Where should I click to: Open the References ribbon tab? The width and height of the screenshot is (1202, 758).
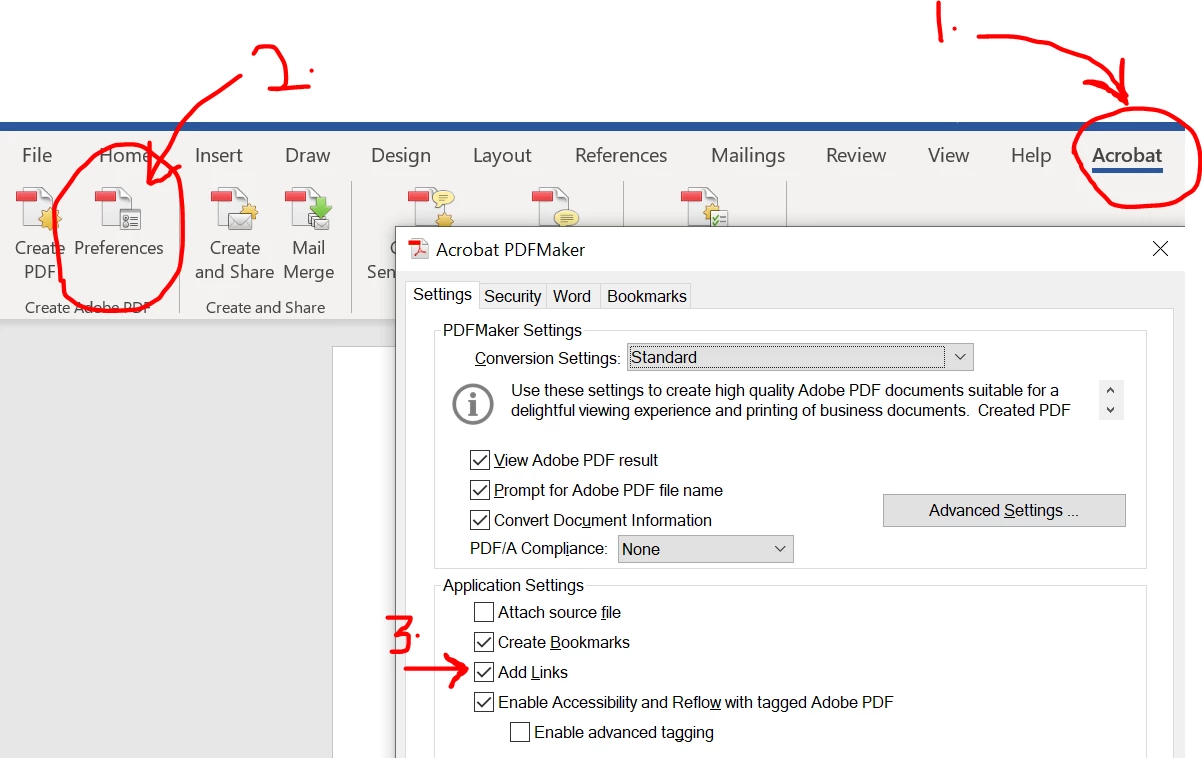click(x=621, y=155)
